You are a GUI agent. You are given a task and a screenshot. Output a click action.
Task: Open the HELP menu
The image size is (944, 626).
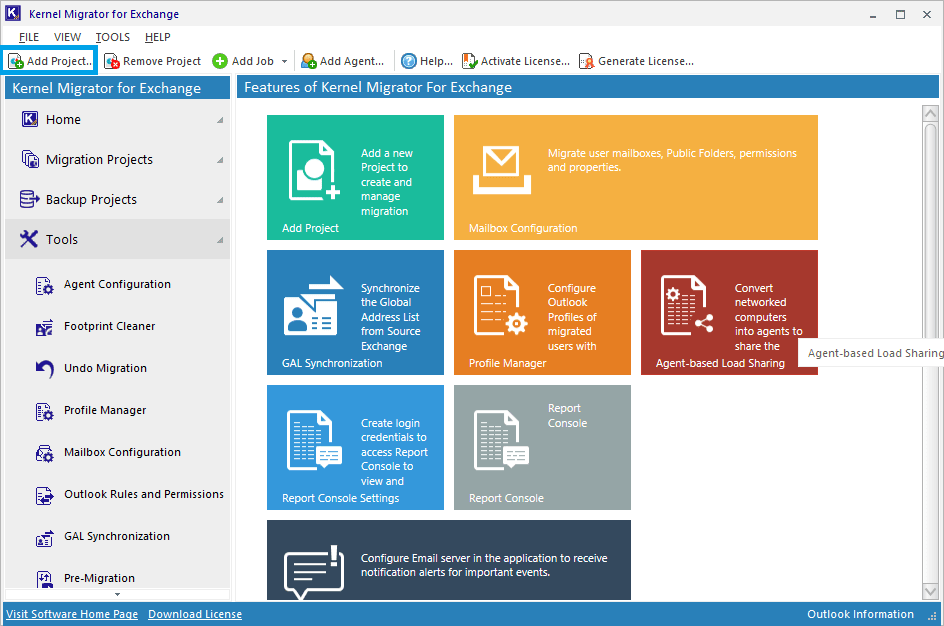pos(158,37)
